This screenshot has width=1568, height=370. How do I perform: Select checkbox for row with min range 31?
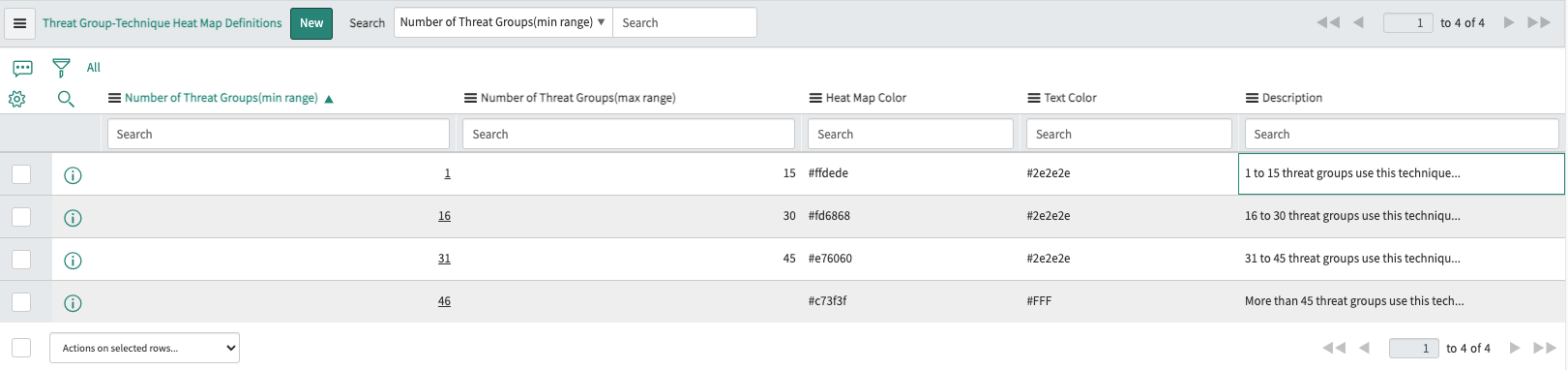(21, 260)
